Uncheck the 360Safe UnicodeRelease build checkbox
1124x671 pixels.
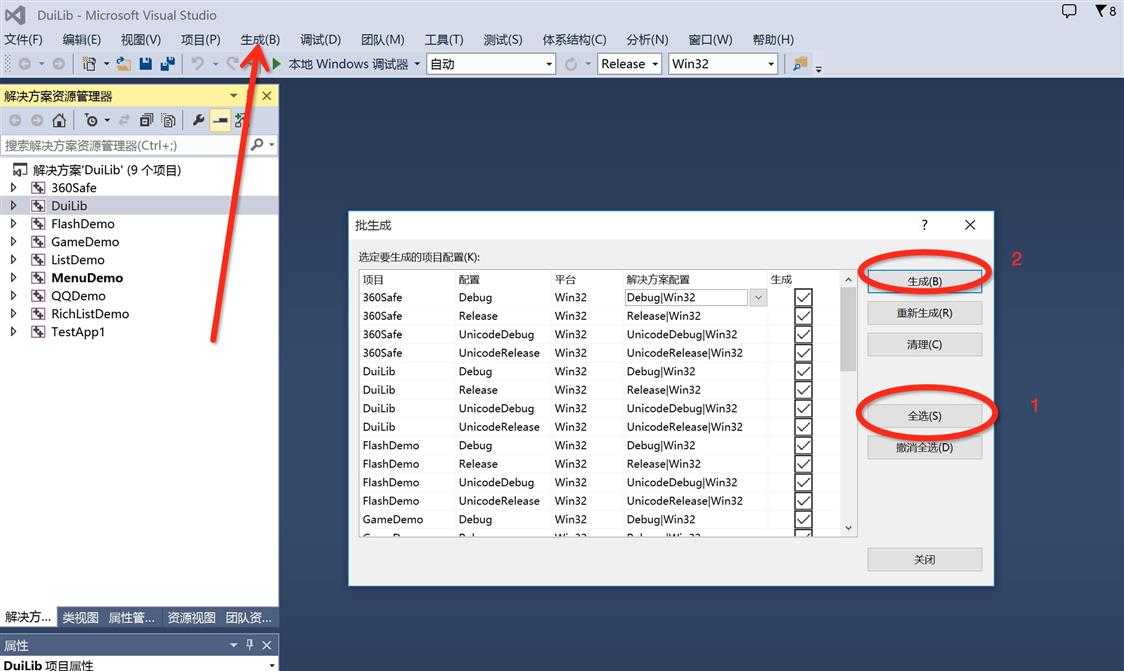(x=804, y=353)
